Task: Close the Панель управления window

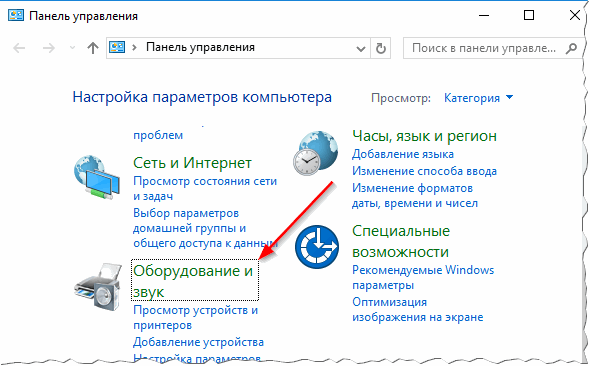Action: pos(575,15)
